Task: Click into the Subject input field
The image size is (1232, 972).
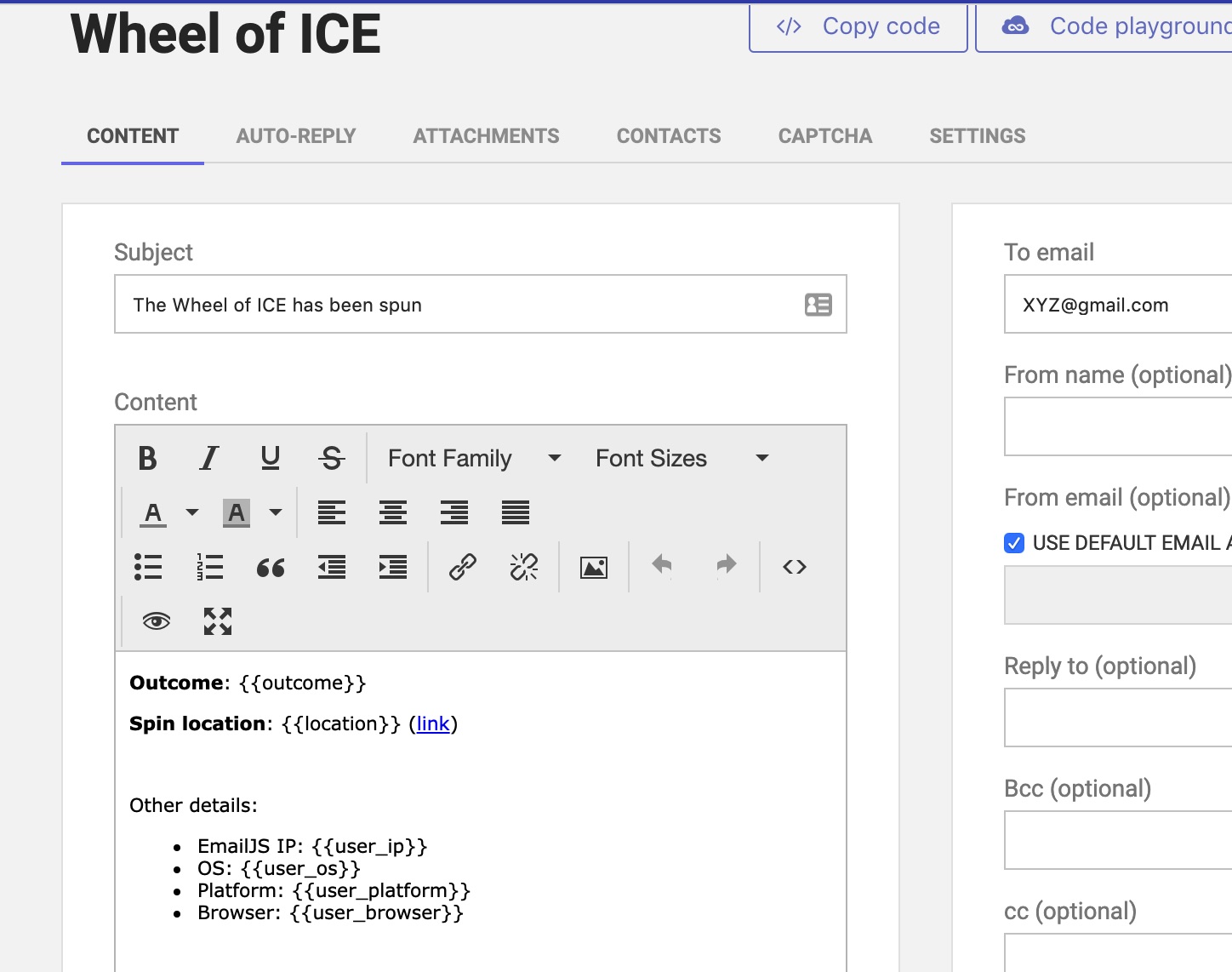Action: click(459, 305)
